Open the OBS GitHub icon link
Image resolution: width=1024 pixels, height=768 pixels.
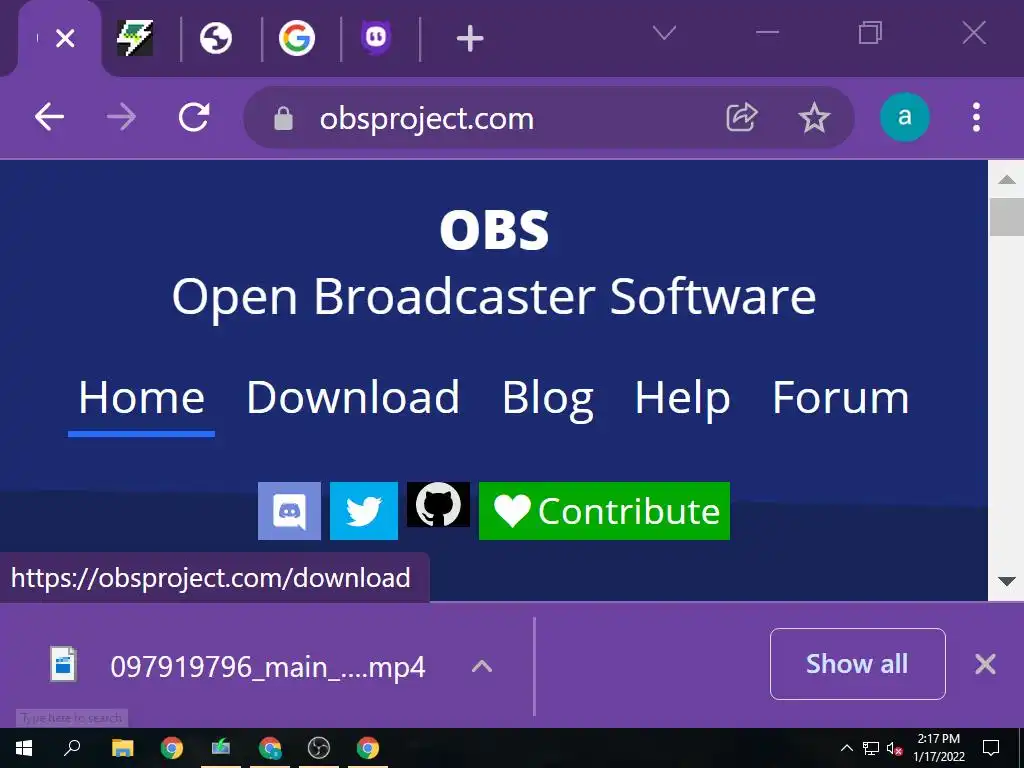click(x=438, y=504)
